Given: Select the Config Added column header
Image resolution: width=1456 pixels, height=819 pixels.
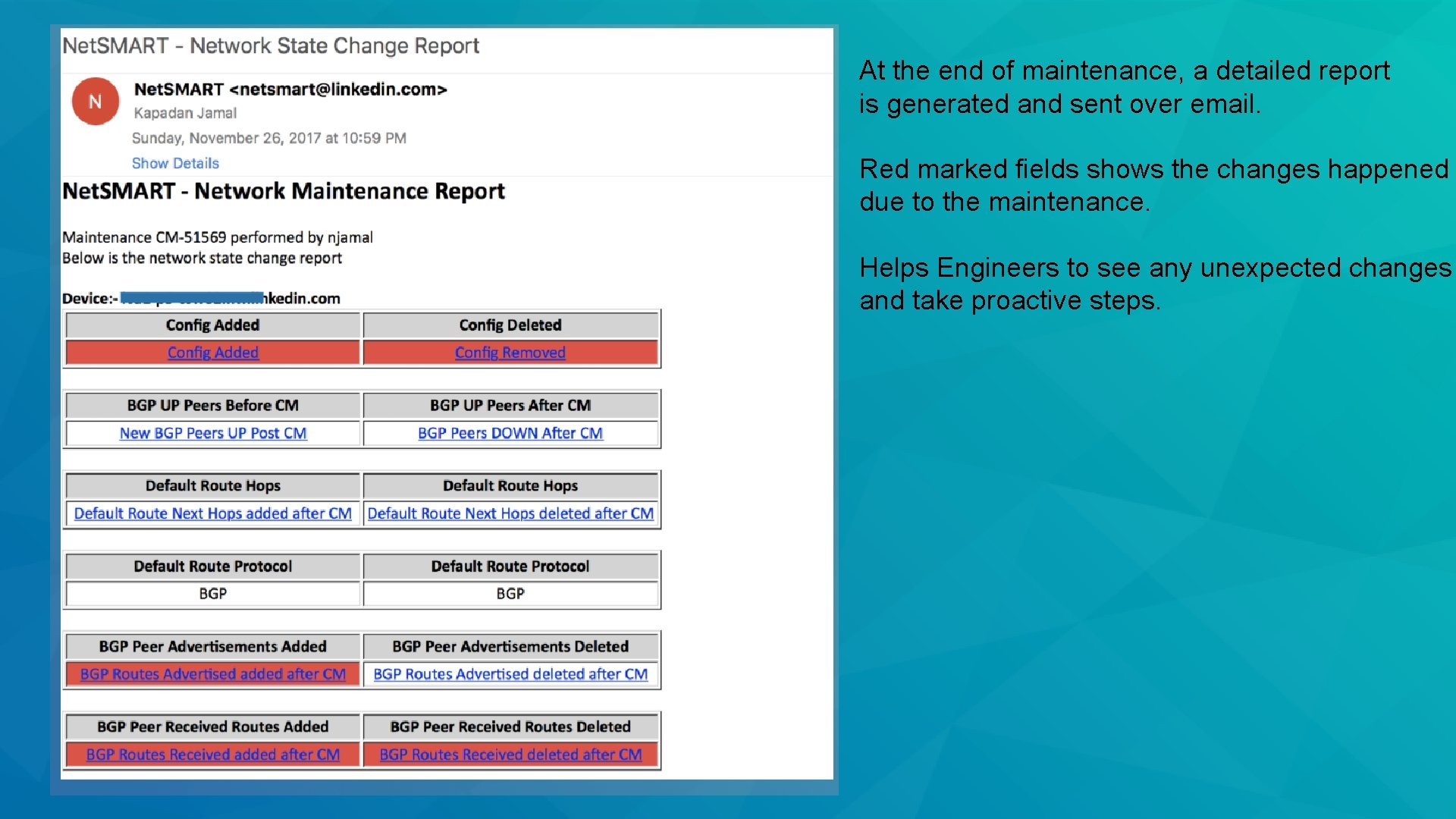Looking at the screenshot, I should tap(212, 325).
